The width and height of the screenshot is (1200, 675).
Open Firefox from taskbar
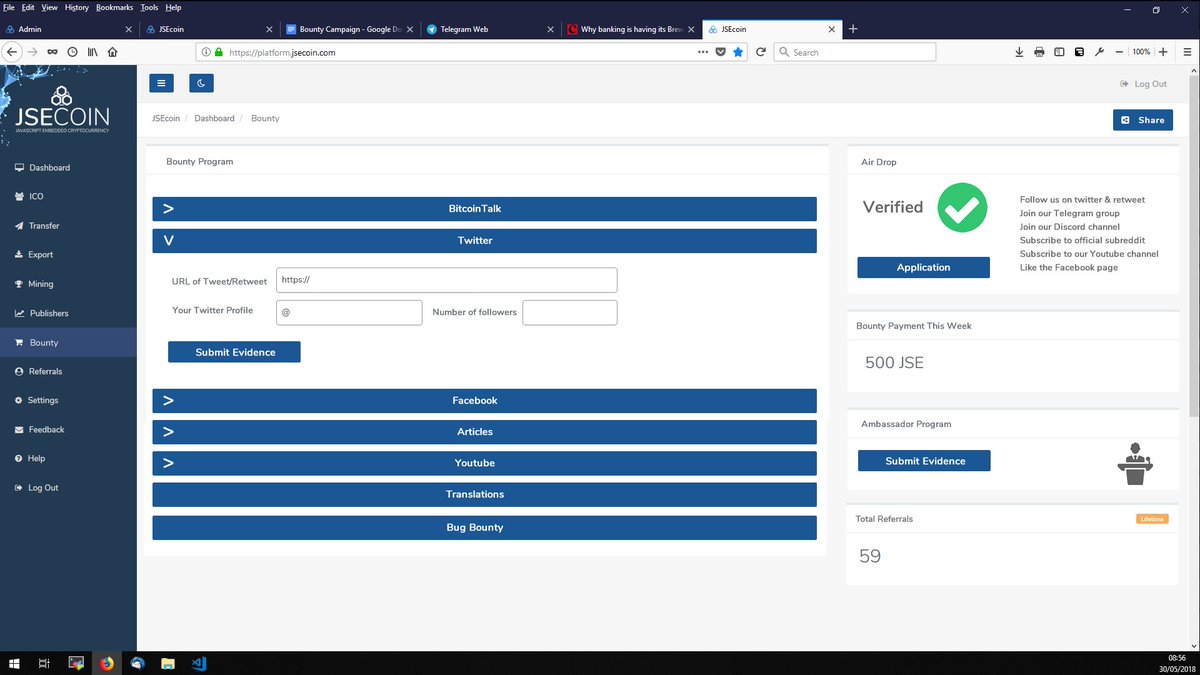click(107, 662)
